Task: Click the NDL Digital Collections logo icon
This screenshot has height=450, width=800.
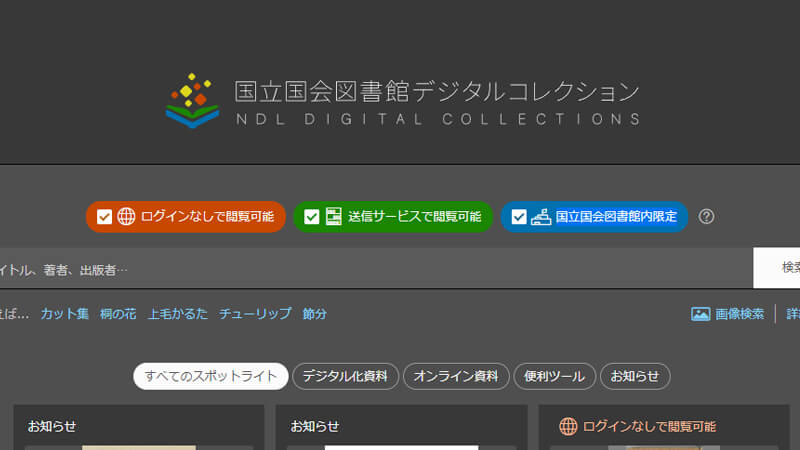Action: [x=192, y=101]
